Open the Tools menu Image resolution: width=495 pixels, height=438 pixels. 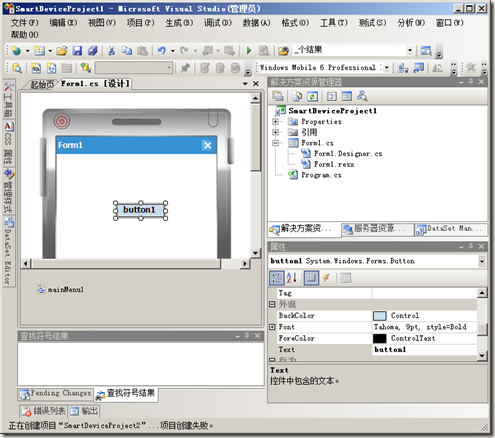(x=334, y=23)
